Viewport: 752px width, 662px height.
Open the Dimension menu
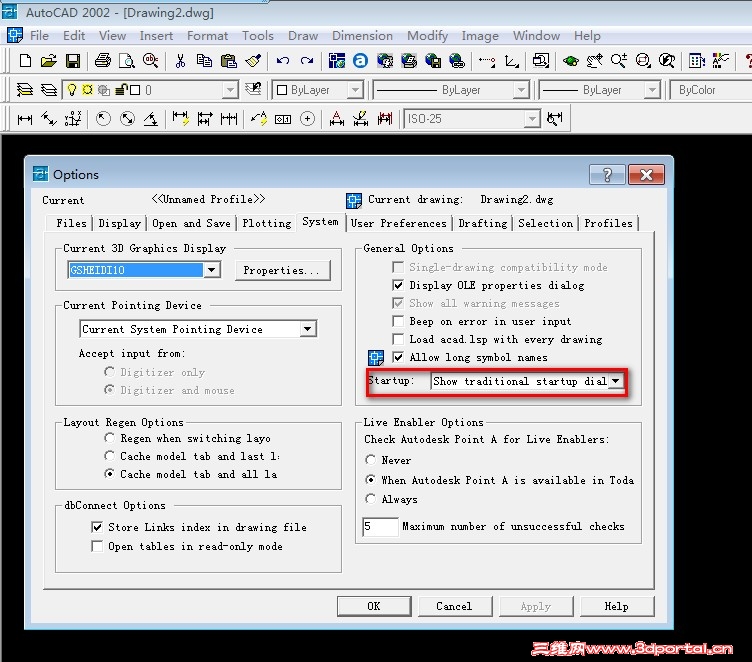(362, 36)
